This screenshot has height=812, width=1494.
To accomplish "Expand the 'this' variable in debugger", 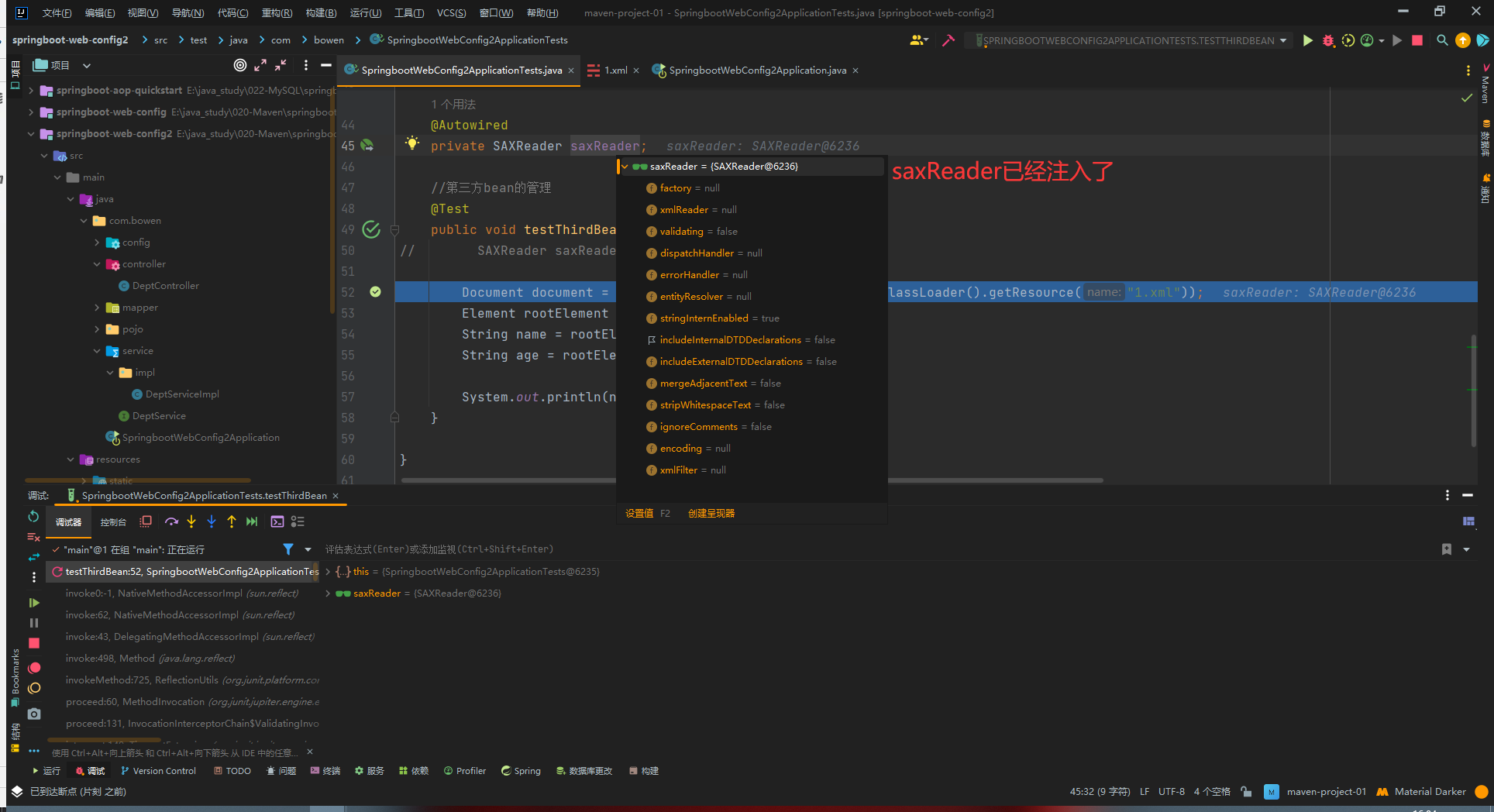I will pos(328,572).
